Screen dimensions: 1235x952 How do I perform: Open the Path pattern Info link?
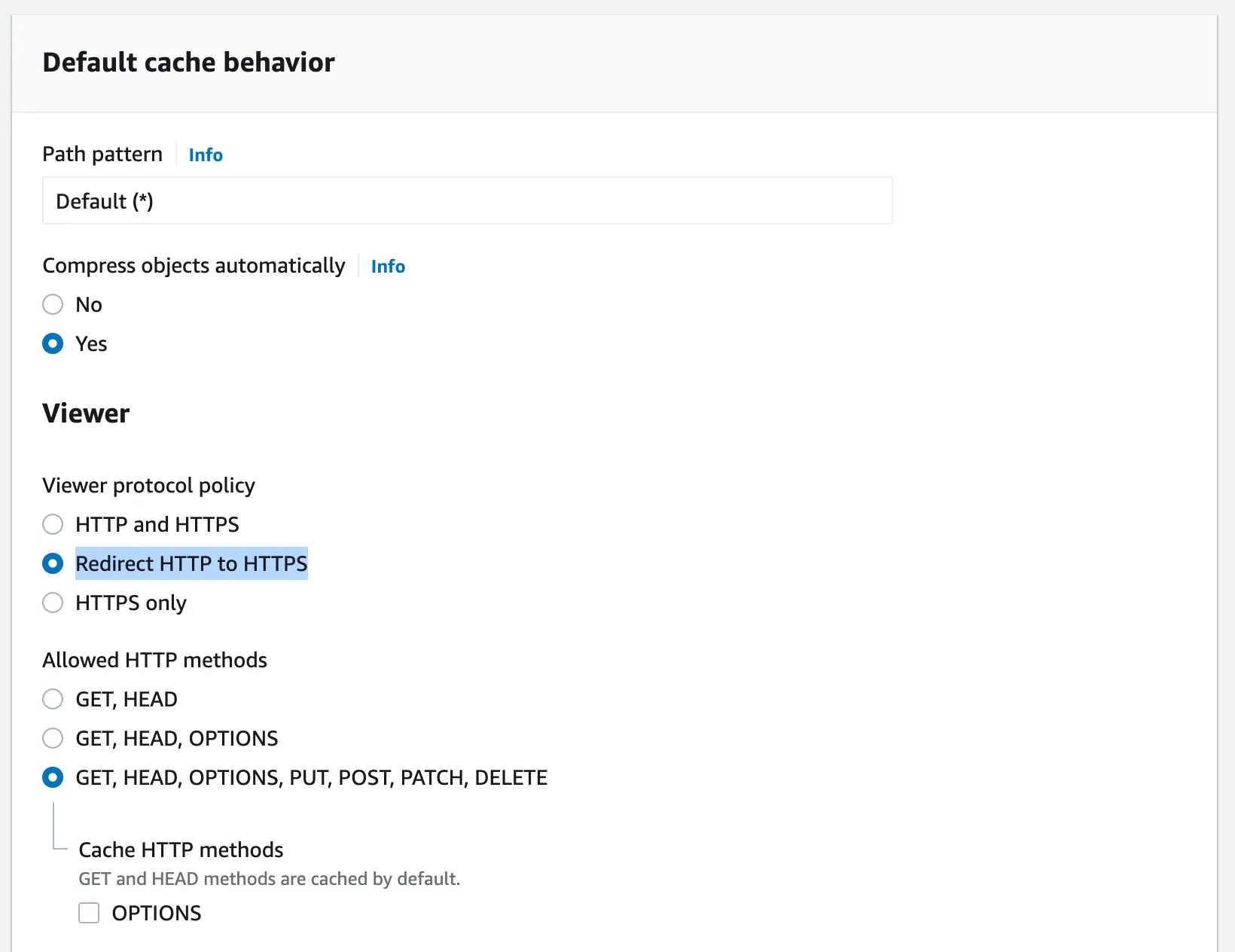pyautogui.click(x=206, y=155)
